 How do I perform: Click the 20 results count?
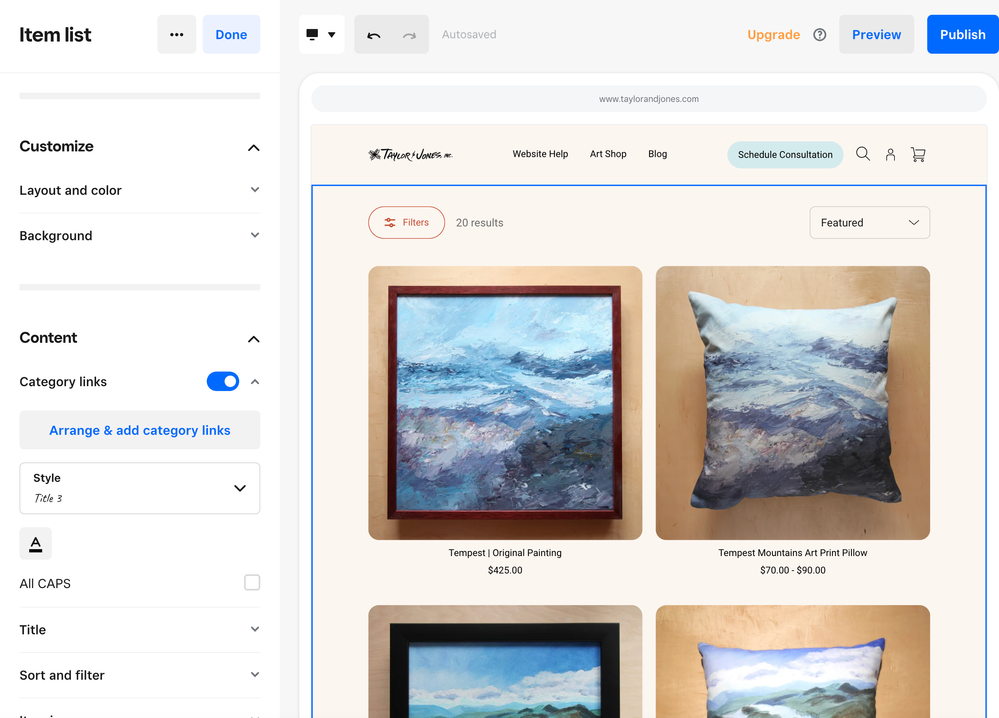coord(480,222)
